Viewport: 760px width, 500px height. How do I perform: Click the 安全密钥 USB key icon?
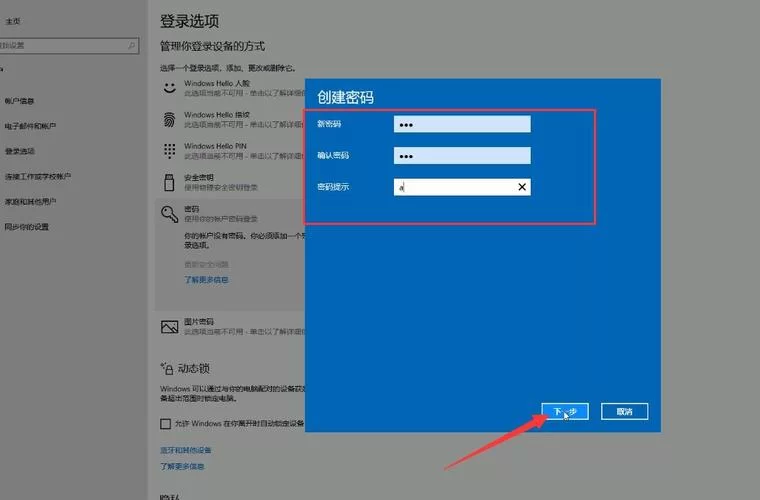pos(169,182)
